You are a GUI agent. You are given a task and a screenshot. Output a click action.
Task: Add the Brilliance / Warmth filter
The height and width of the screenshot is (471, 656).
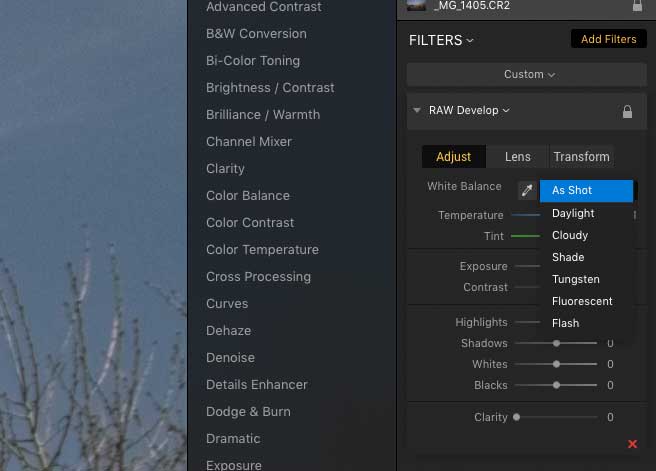[x=263, y=115]
